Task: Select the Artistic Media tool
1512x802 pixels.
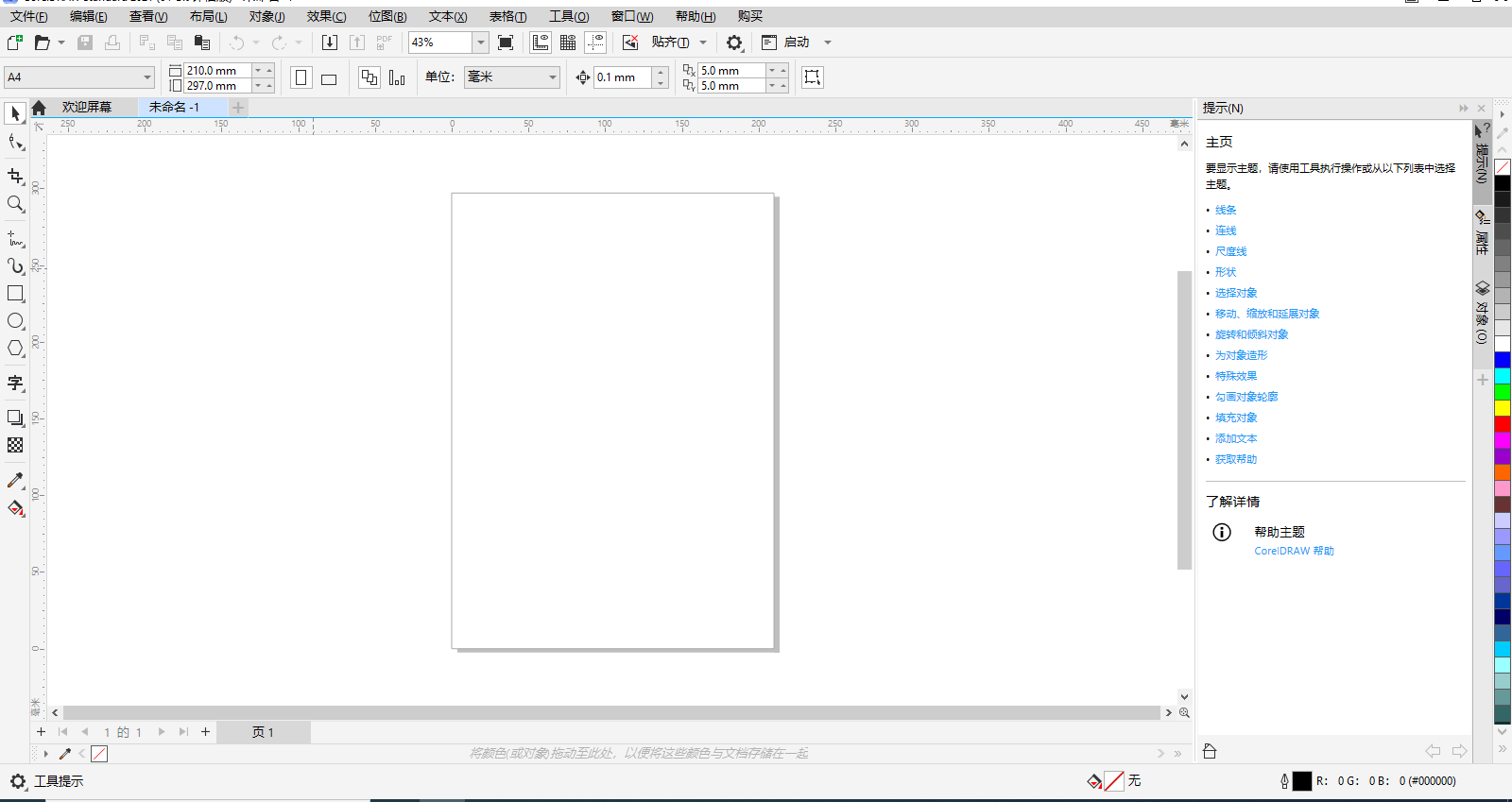Action: point(15,265)
